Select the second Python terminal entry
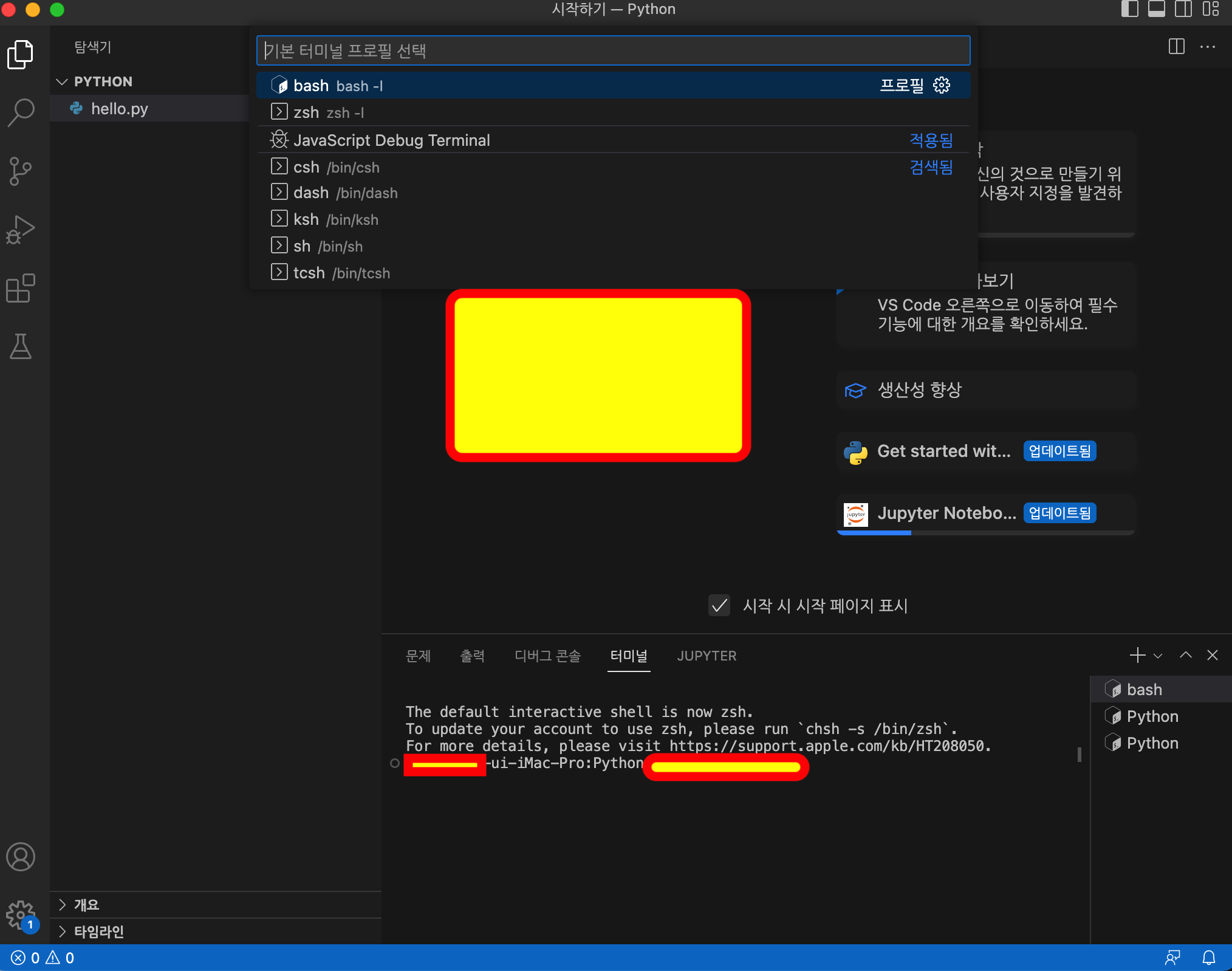The width and height of the screenshot is (1232, 971). 1161,743
